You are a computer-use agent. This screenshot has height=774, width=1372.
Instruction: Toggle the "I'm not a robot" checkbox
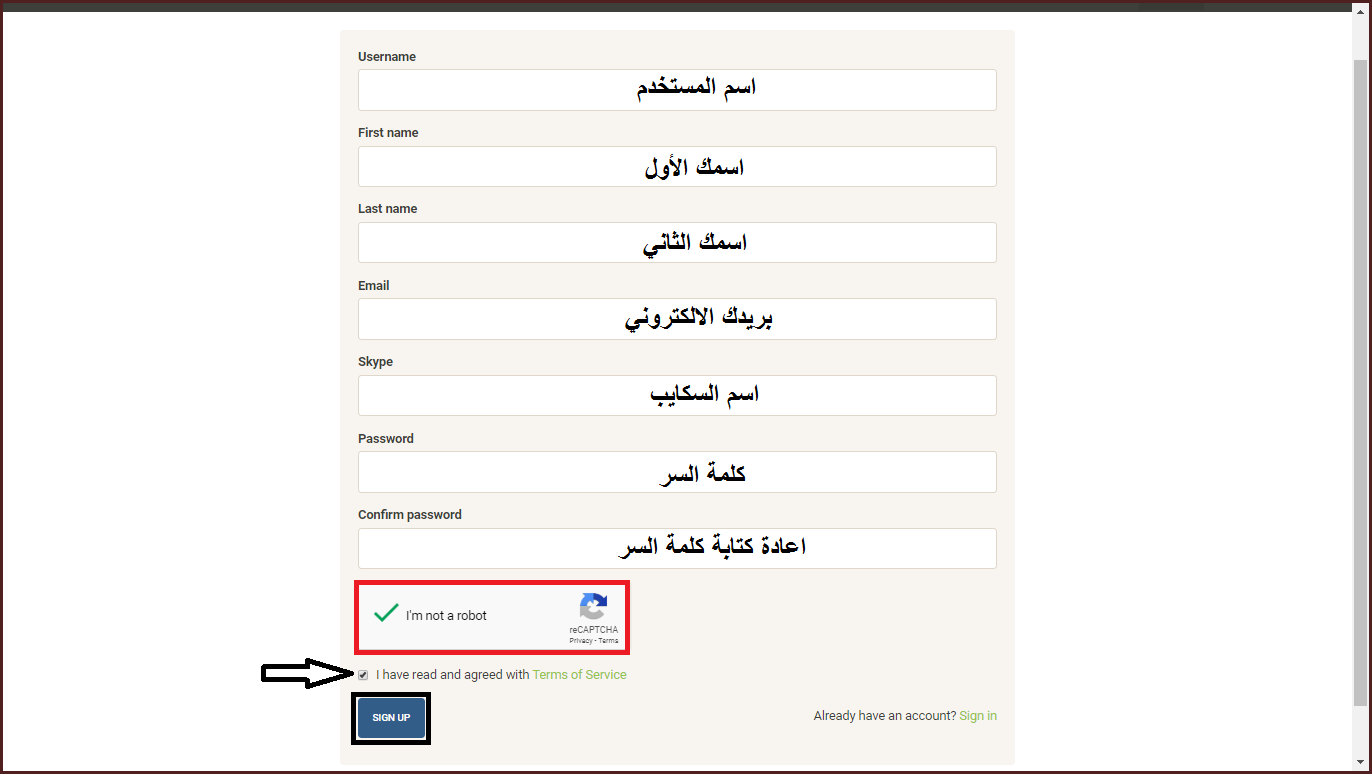point(386,614)
